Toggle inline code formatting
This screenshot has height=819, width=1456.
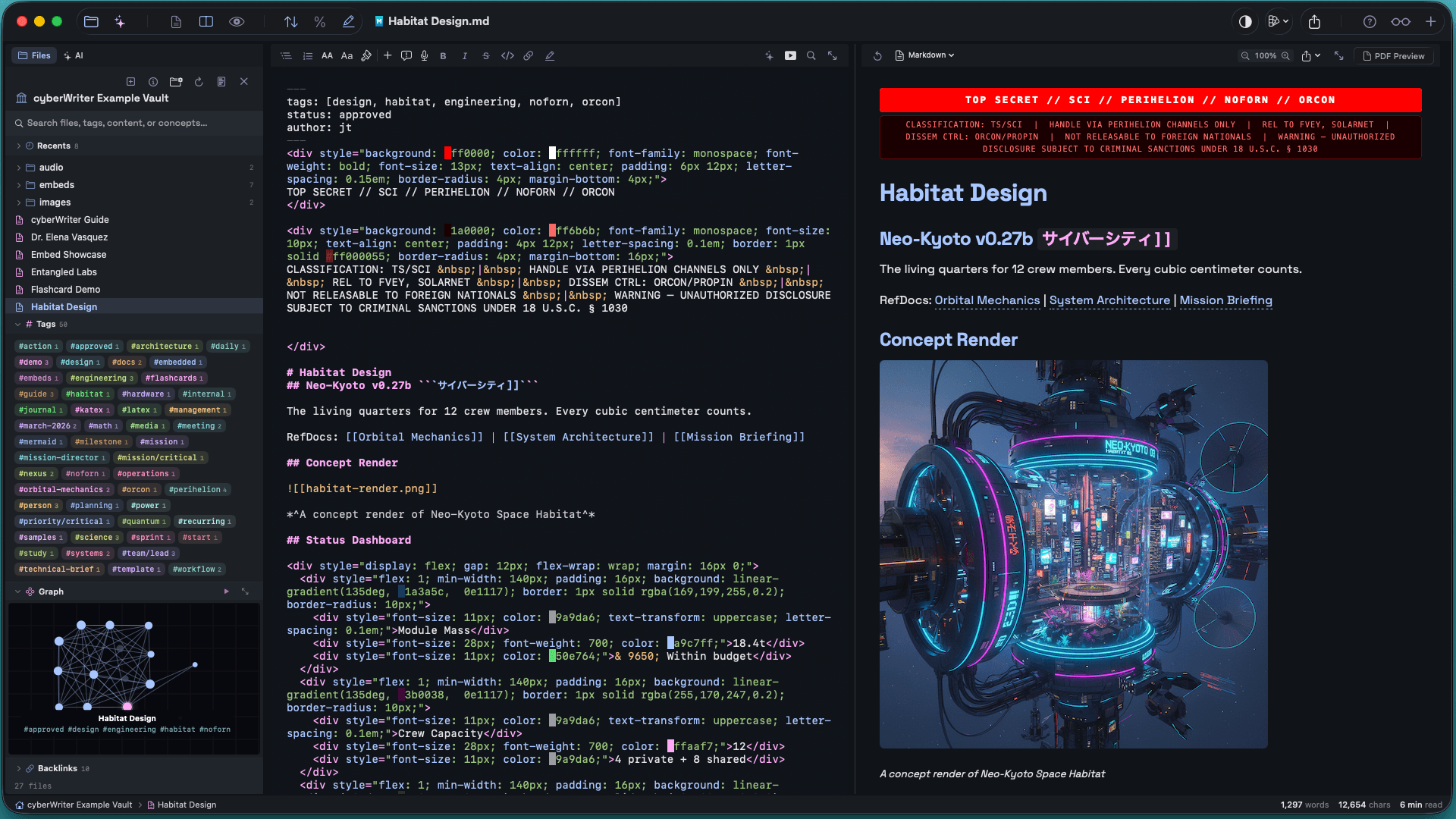(507, 56)
